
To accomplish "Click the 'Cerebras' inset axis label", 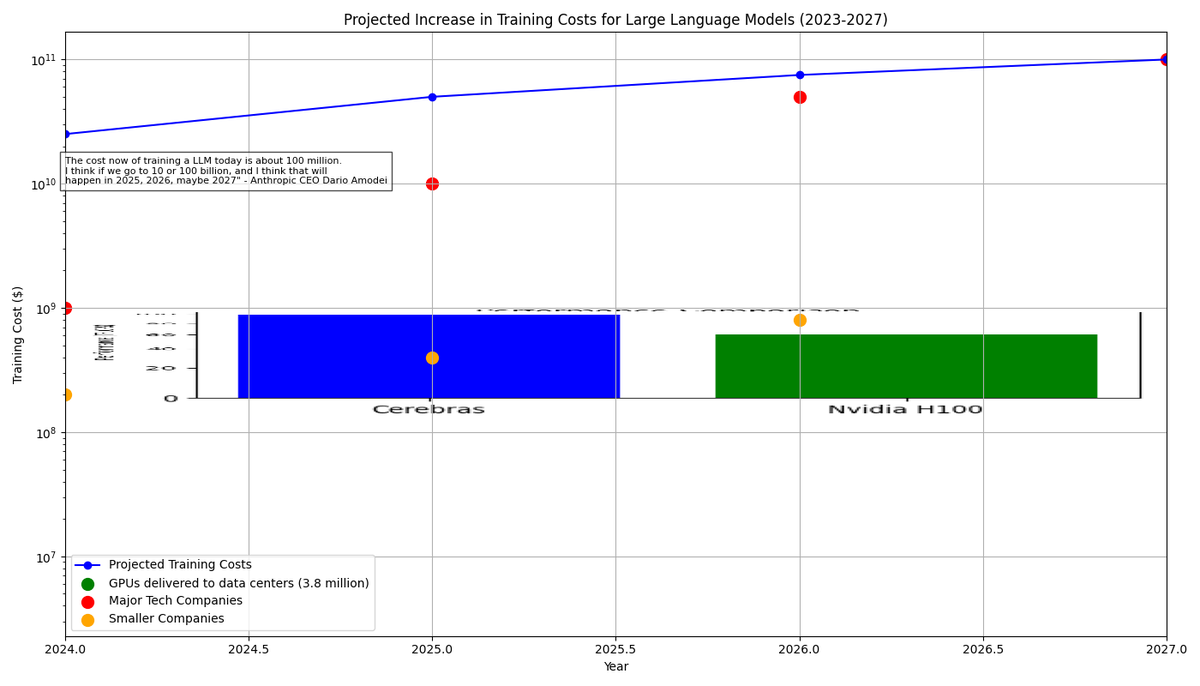I will click(x=429, y=410).
